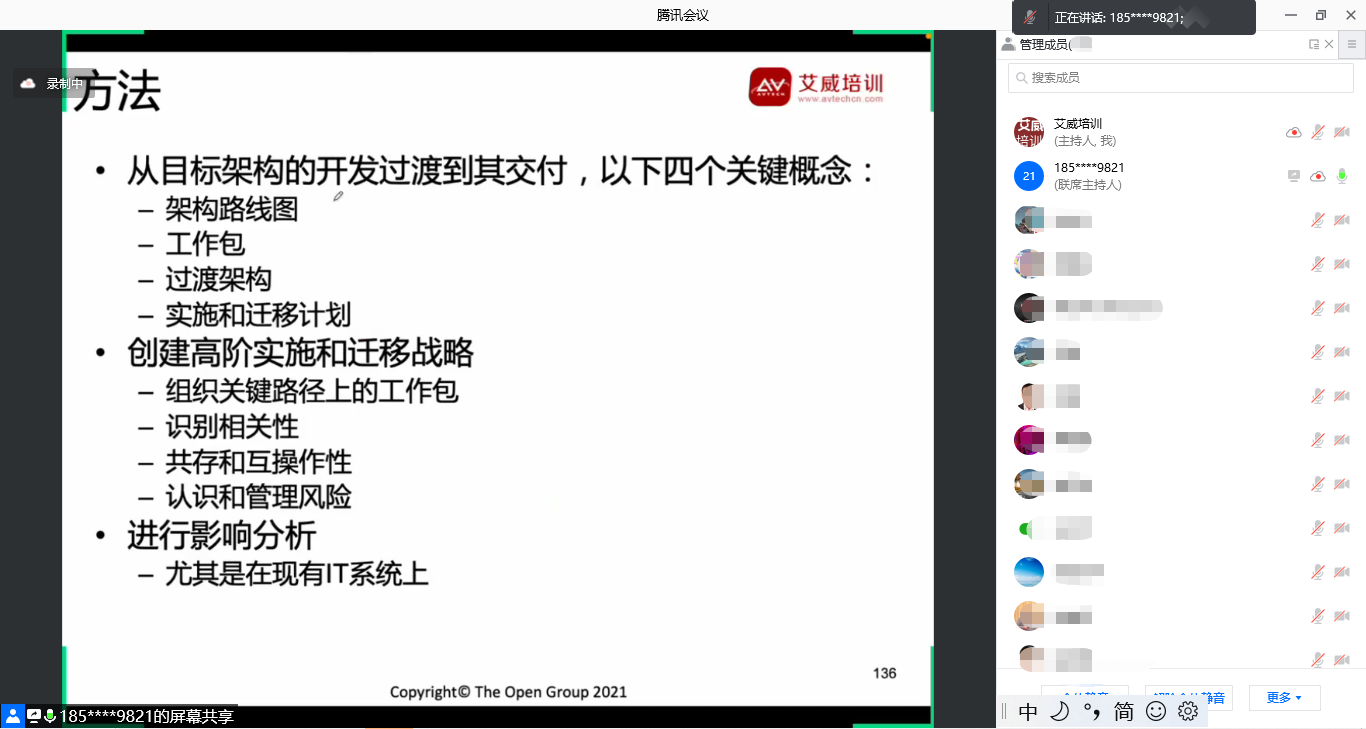1366x729 pixels.
Task: Click the (联席主持人) co-host label
Action: (x=1088, y=185)
